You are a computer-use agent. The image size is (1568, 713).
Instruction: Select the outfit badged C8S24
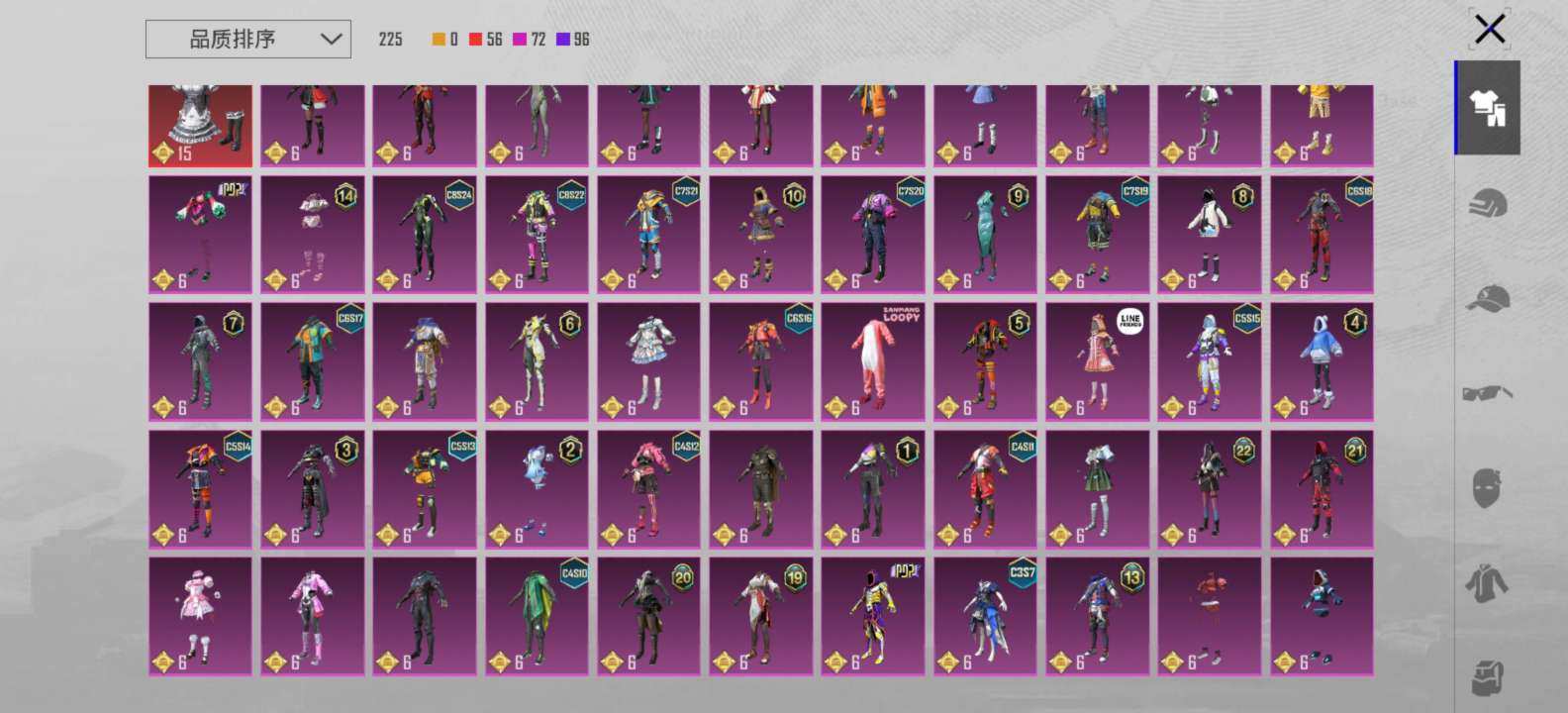click(425, 235)
